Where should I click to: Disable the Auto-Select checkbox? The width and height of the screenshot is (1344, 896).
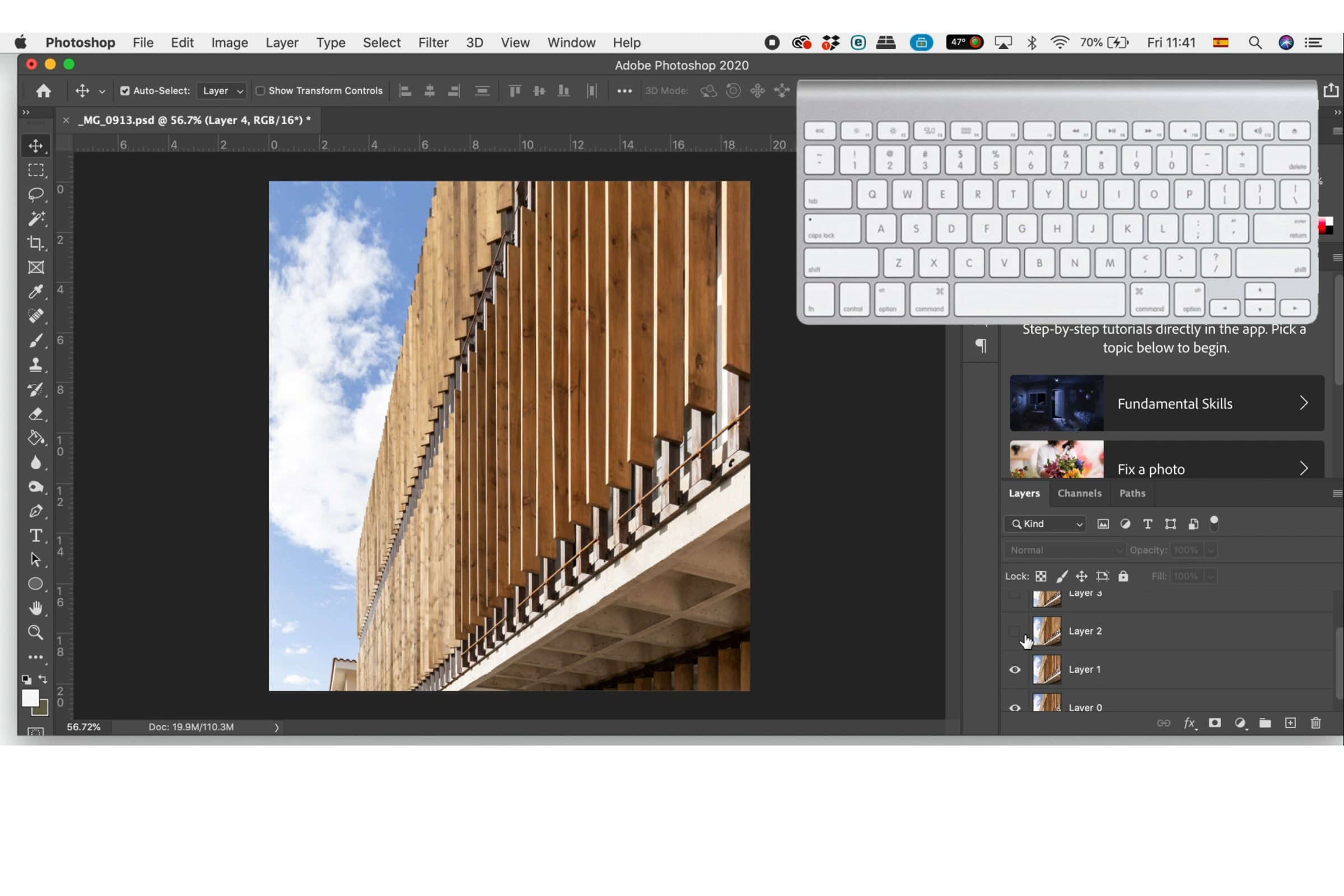[x=125, y=91]
